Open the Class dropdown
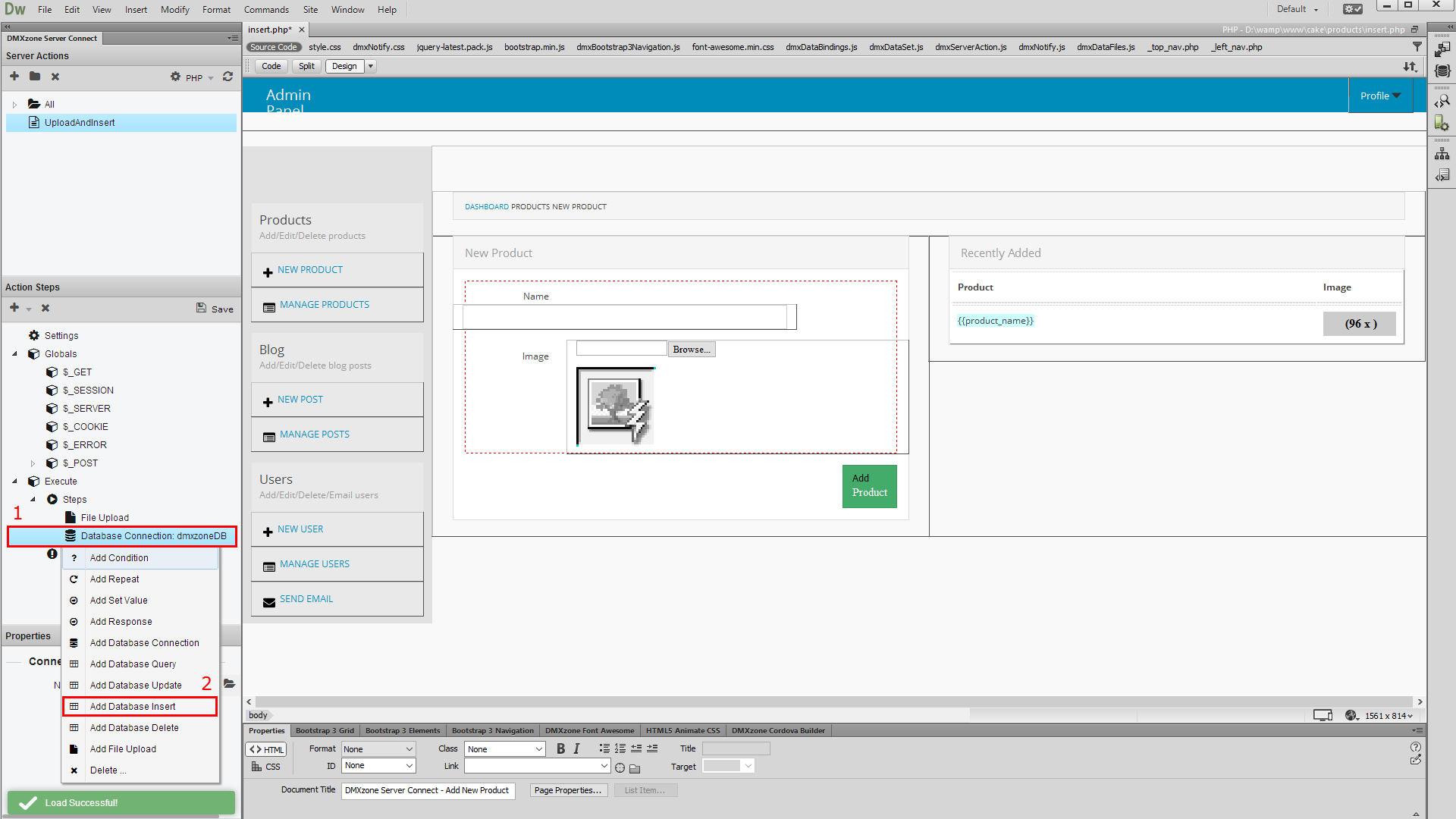The width and height of the screenshot is (1456, 819). pyautogui.click(x=505, y=749)
